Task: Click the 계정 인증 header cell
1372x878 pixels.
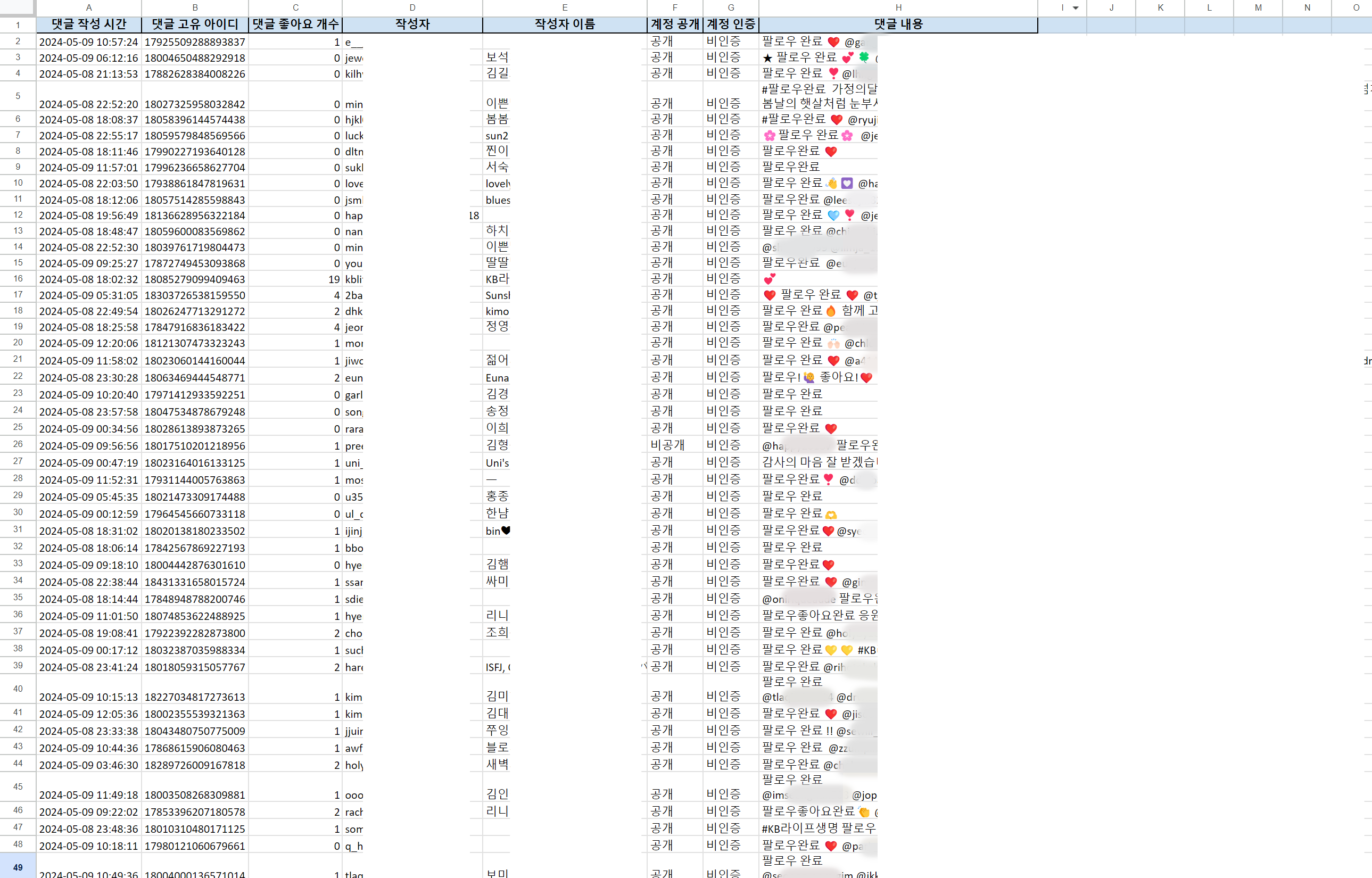Action: (x=731, y=24)
